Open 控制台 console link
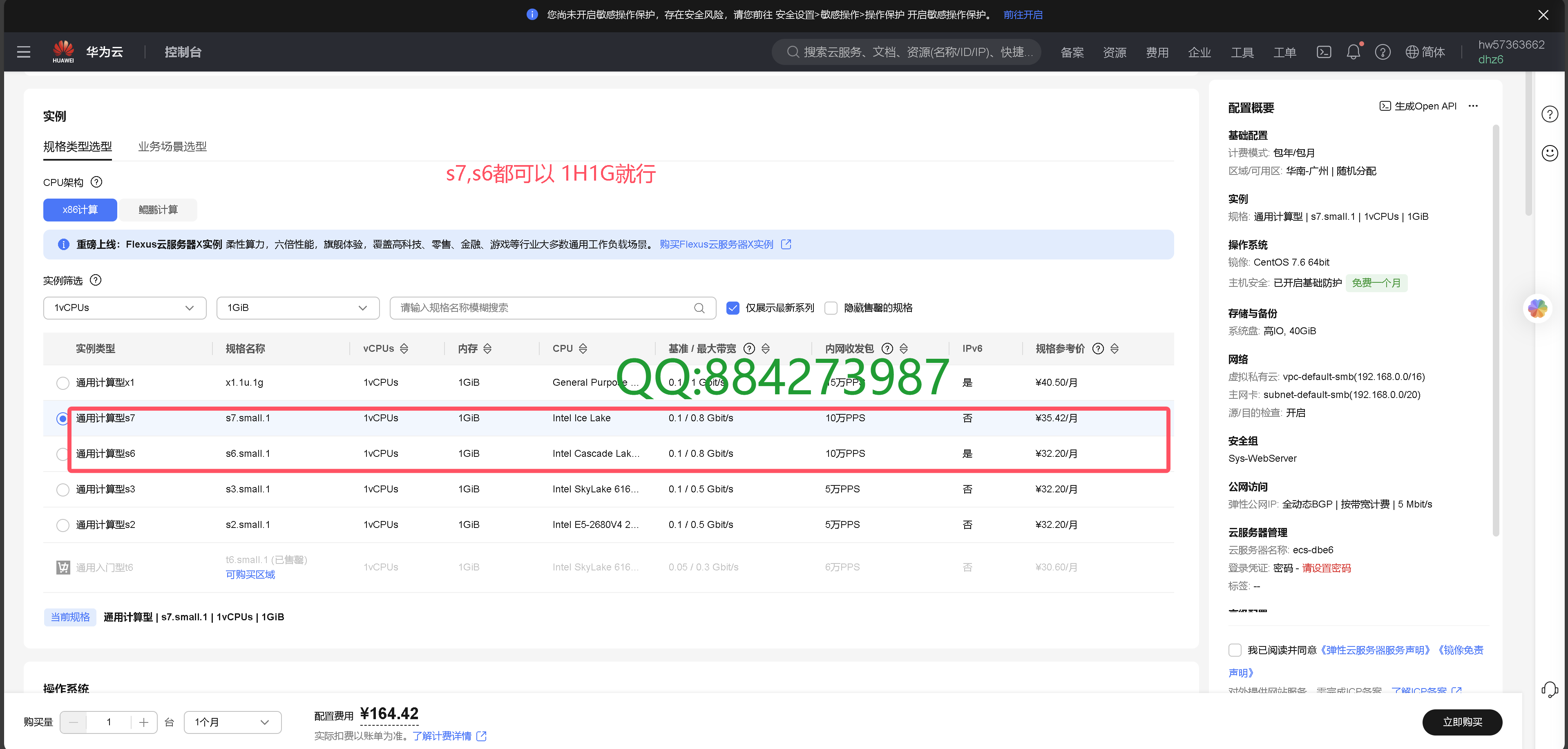This screenshot has width=1568, height=749. click(183, 52)
